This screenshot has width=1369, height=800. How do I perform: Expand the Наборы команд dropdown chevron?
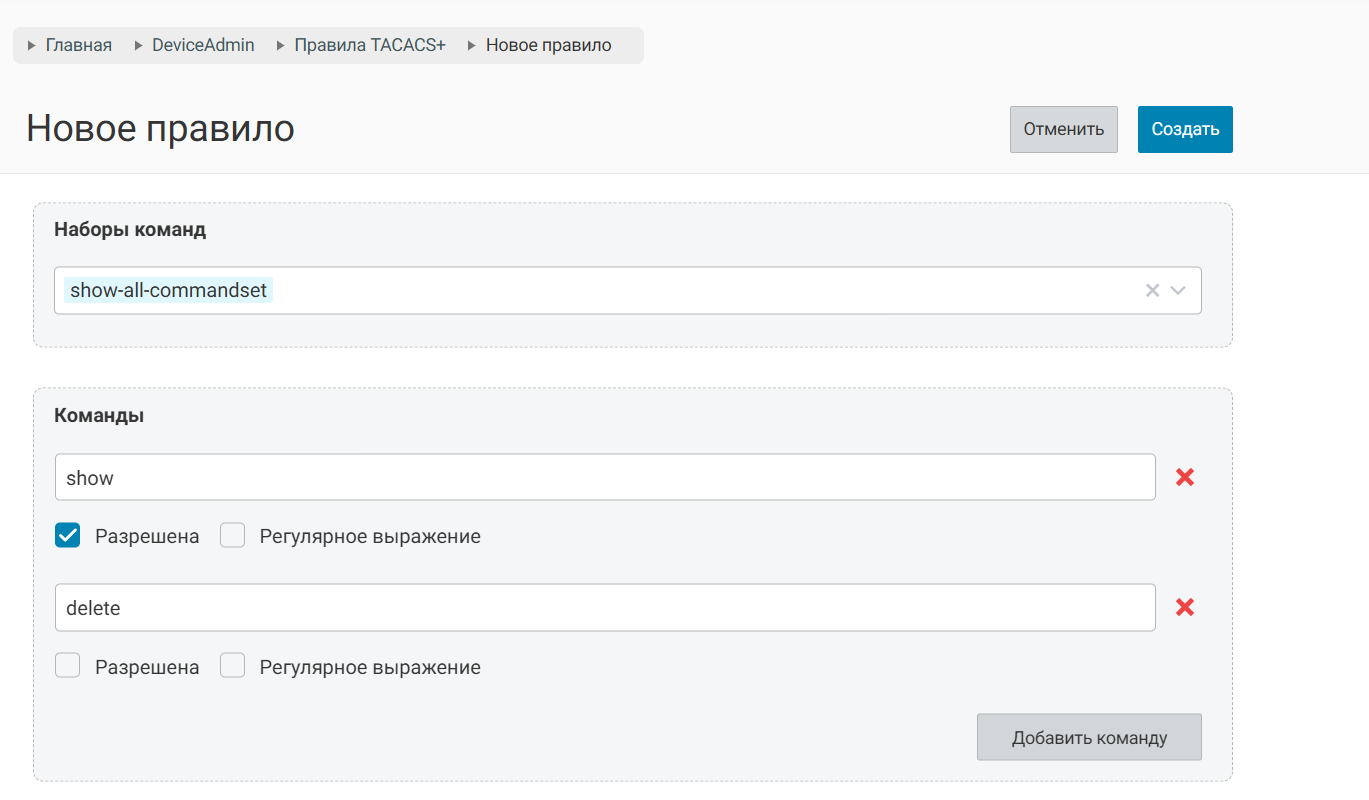pos(1178,291)
